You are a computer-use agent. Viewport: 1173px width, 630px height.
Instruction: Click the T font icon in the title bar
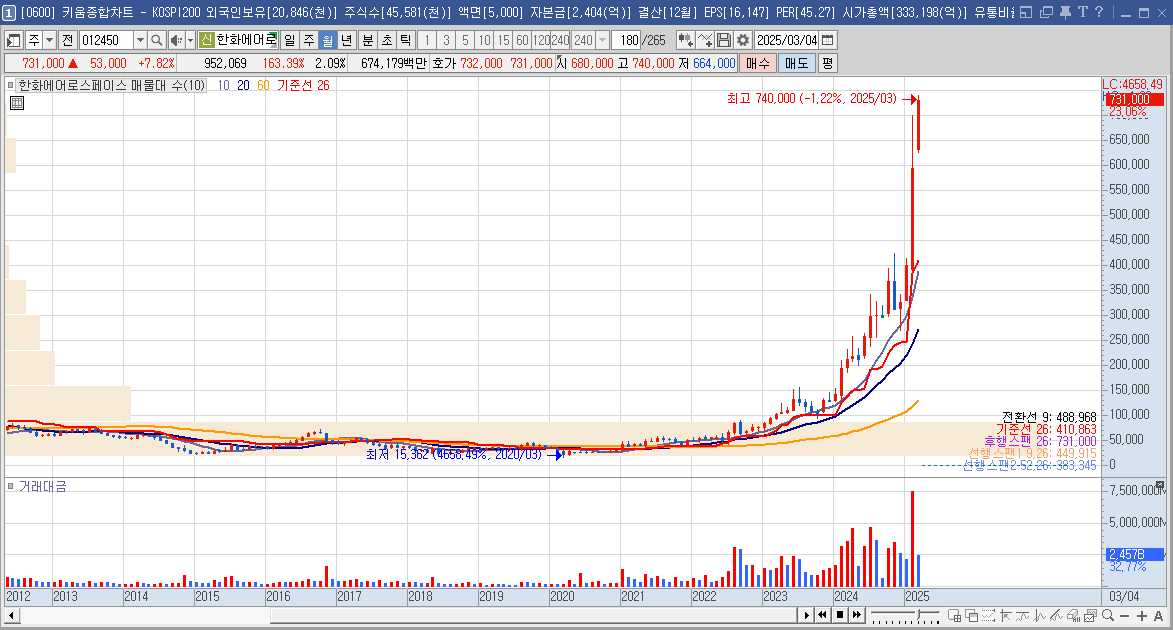[x=1082, y=12]
